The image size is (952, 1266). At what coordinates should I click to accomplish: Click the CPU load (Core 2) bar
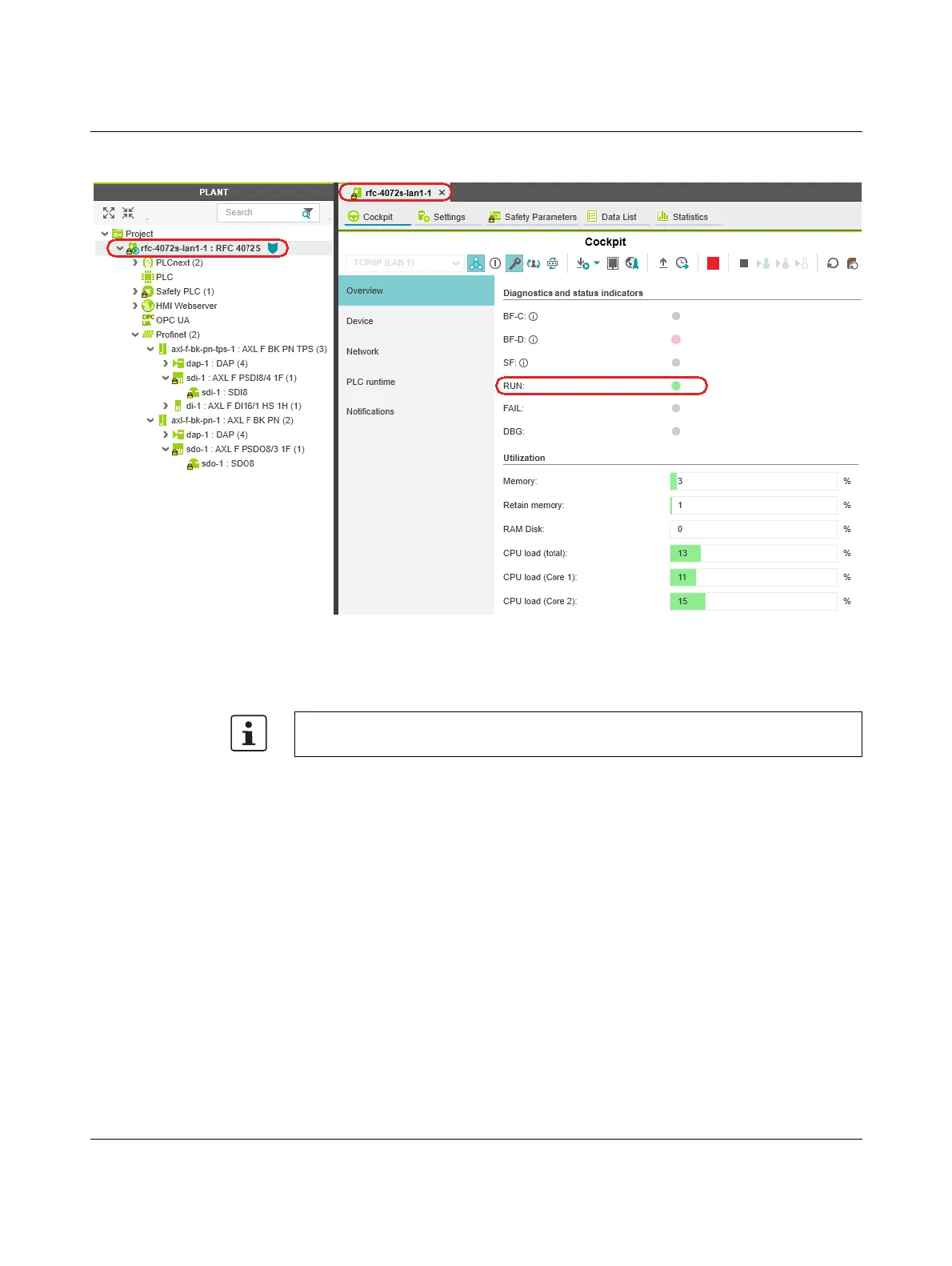[x=754, y=601]
